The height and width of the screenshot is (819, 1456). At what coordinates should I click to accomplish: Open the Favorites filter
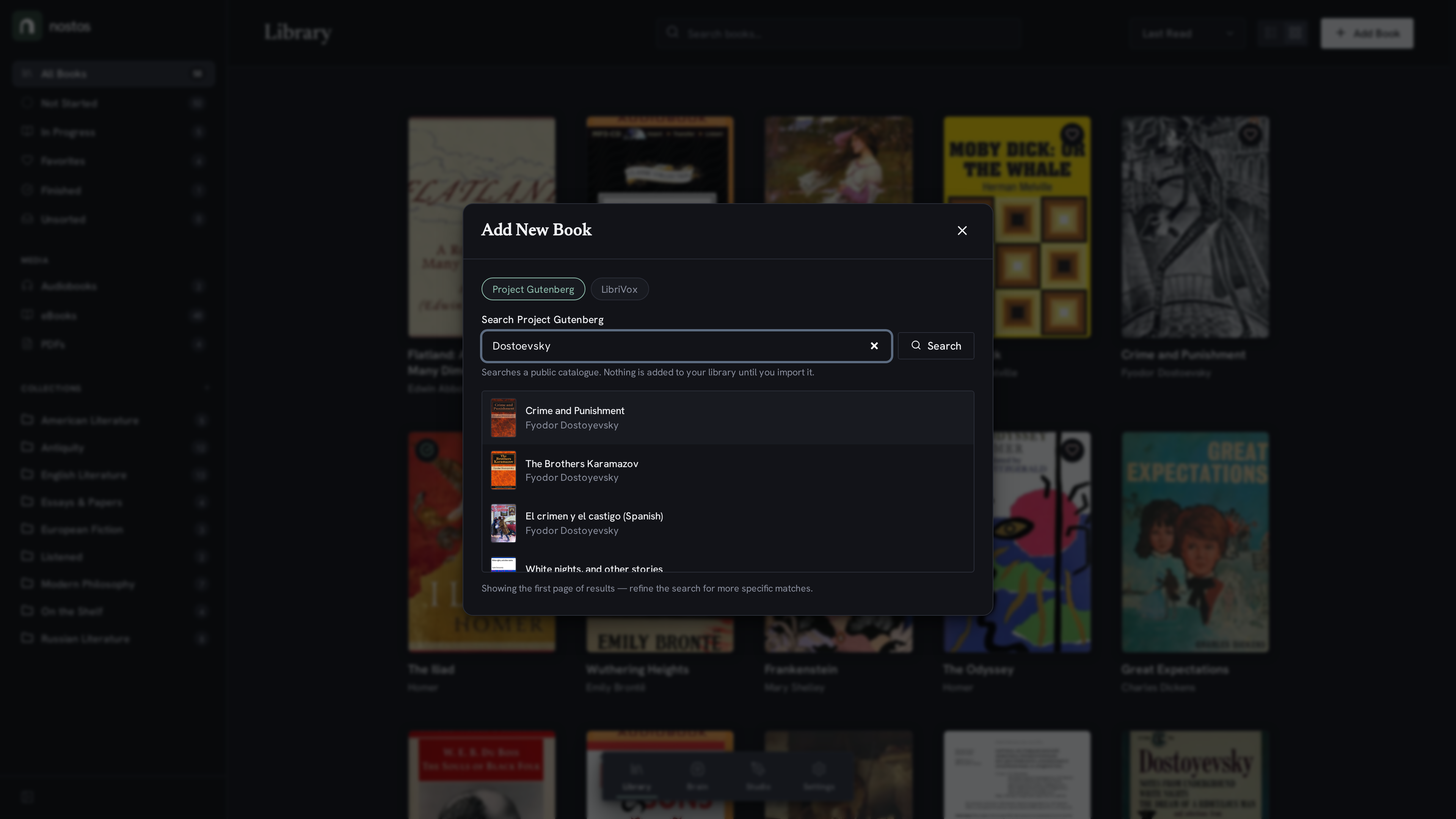click(x=113, y=161)
